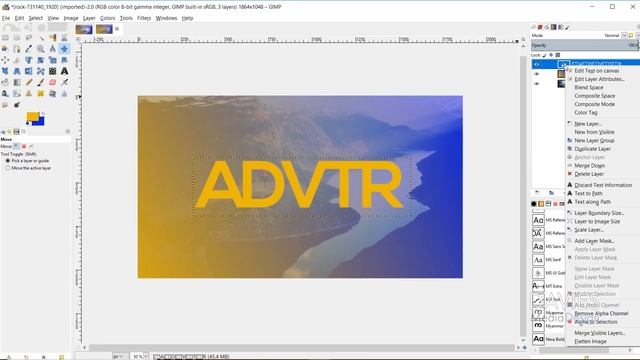
Task: Open tool options panel configuration menu
Action: pyautogui.click(x=68, y=131)
